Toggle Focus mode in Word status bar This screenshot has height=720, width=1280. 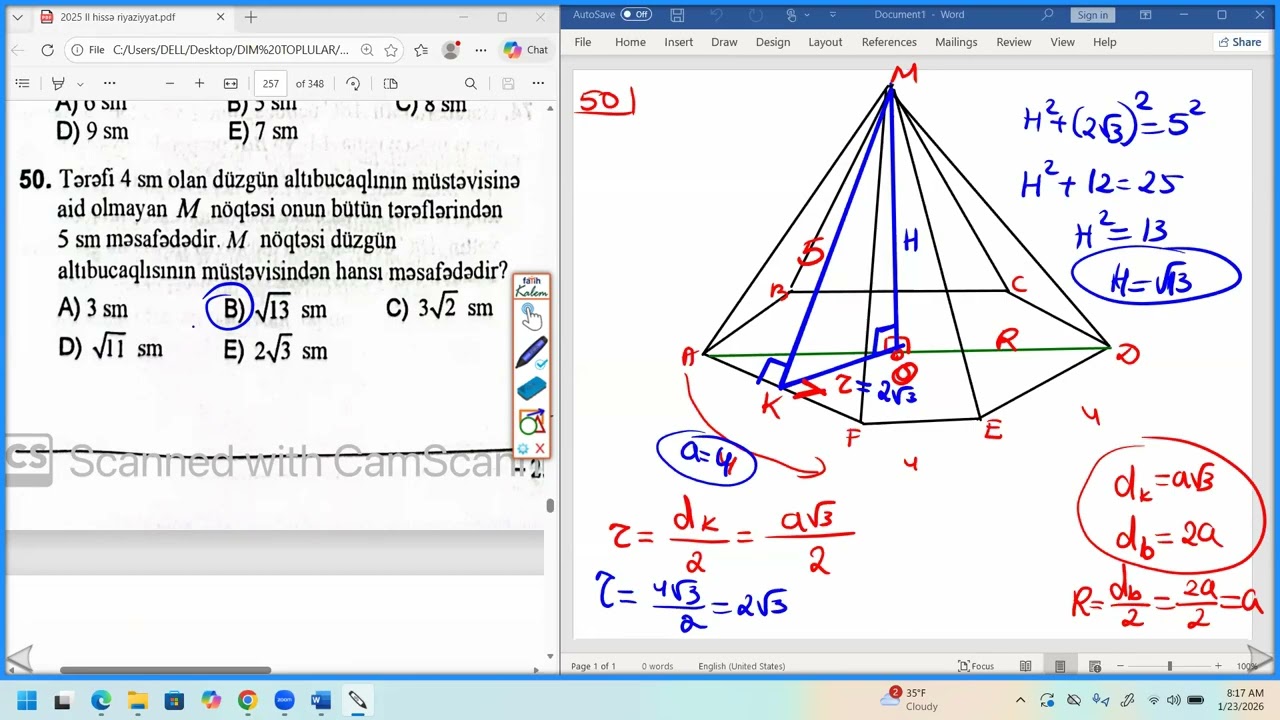(976, 666)
